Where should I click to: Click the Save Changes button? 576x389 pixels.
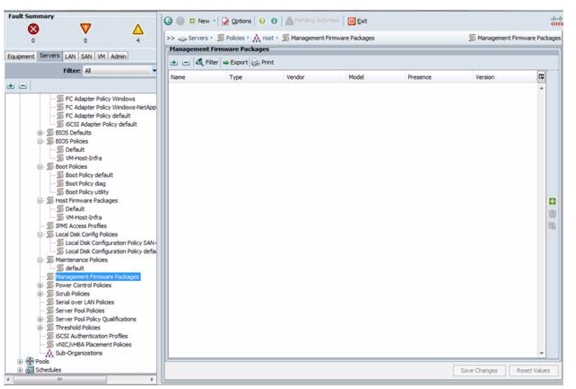479,371
